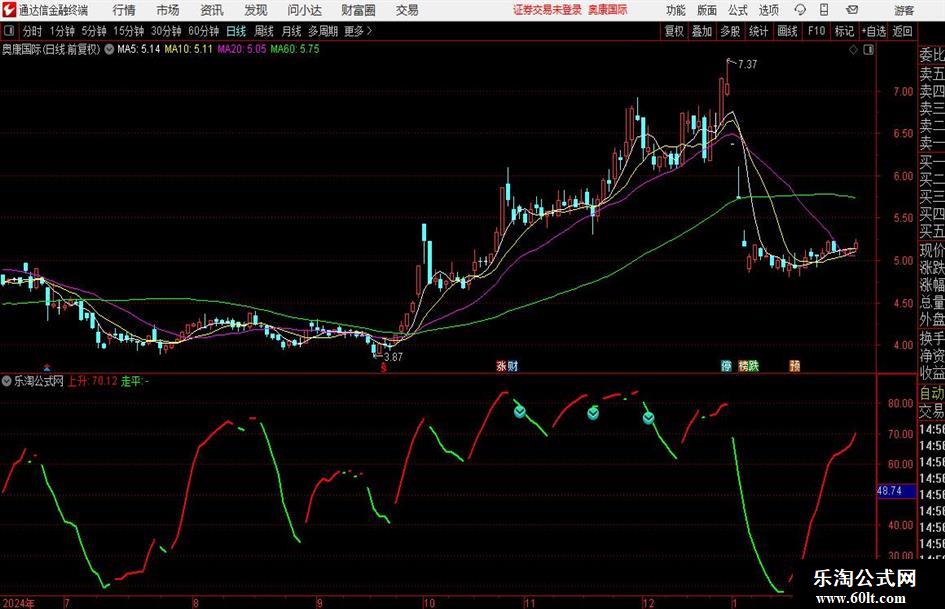This screenshot has height=609, width=945.
Task: Click the 返回 back button
Action: [903, 31]
